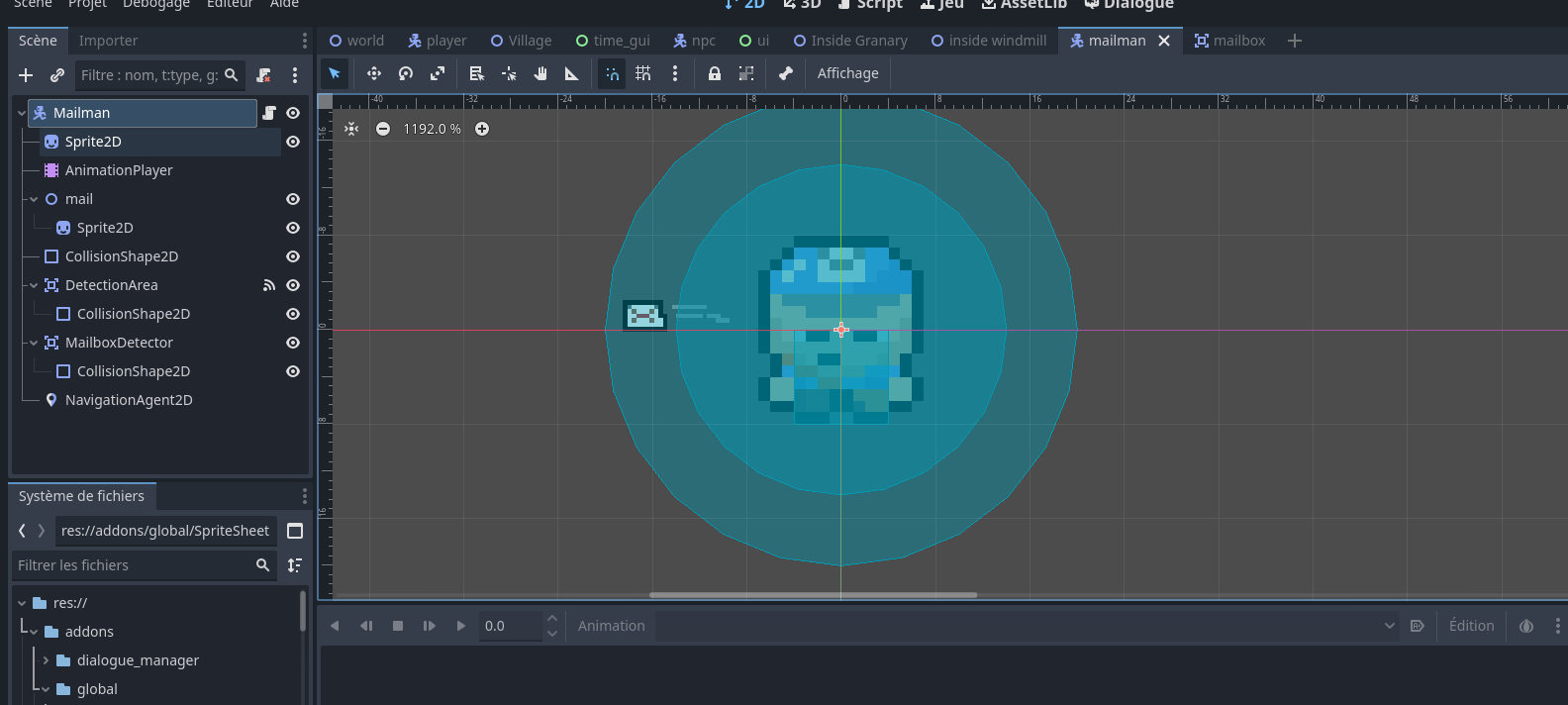Select the Ruler measuring tool
Image resolution: width=1568 pixels, height=705 pixels.
pyautogui.click(x=572, y=73)
